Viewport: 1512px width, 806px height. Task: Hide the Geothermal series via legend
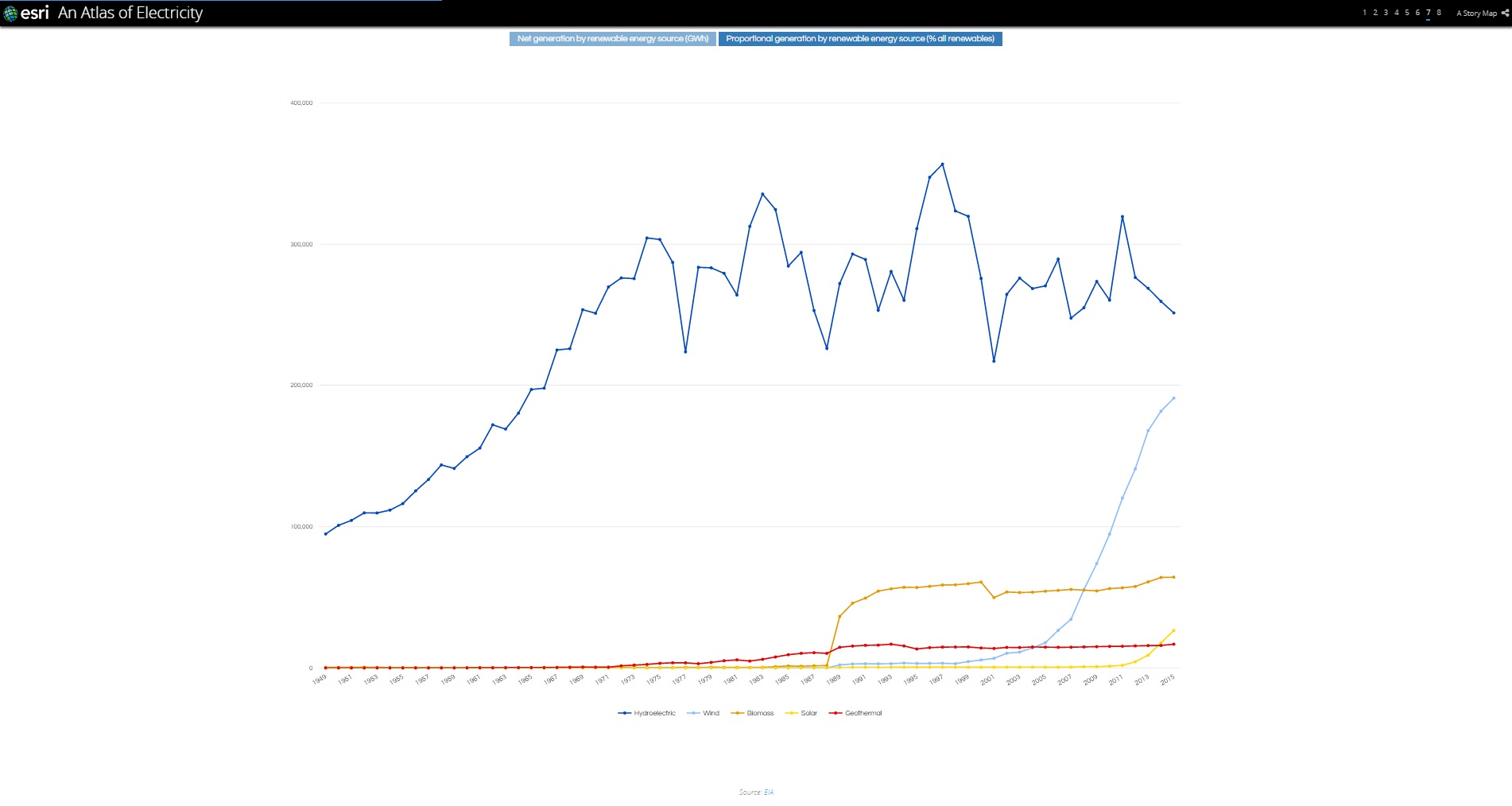[855, 713]
